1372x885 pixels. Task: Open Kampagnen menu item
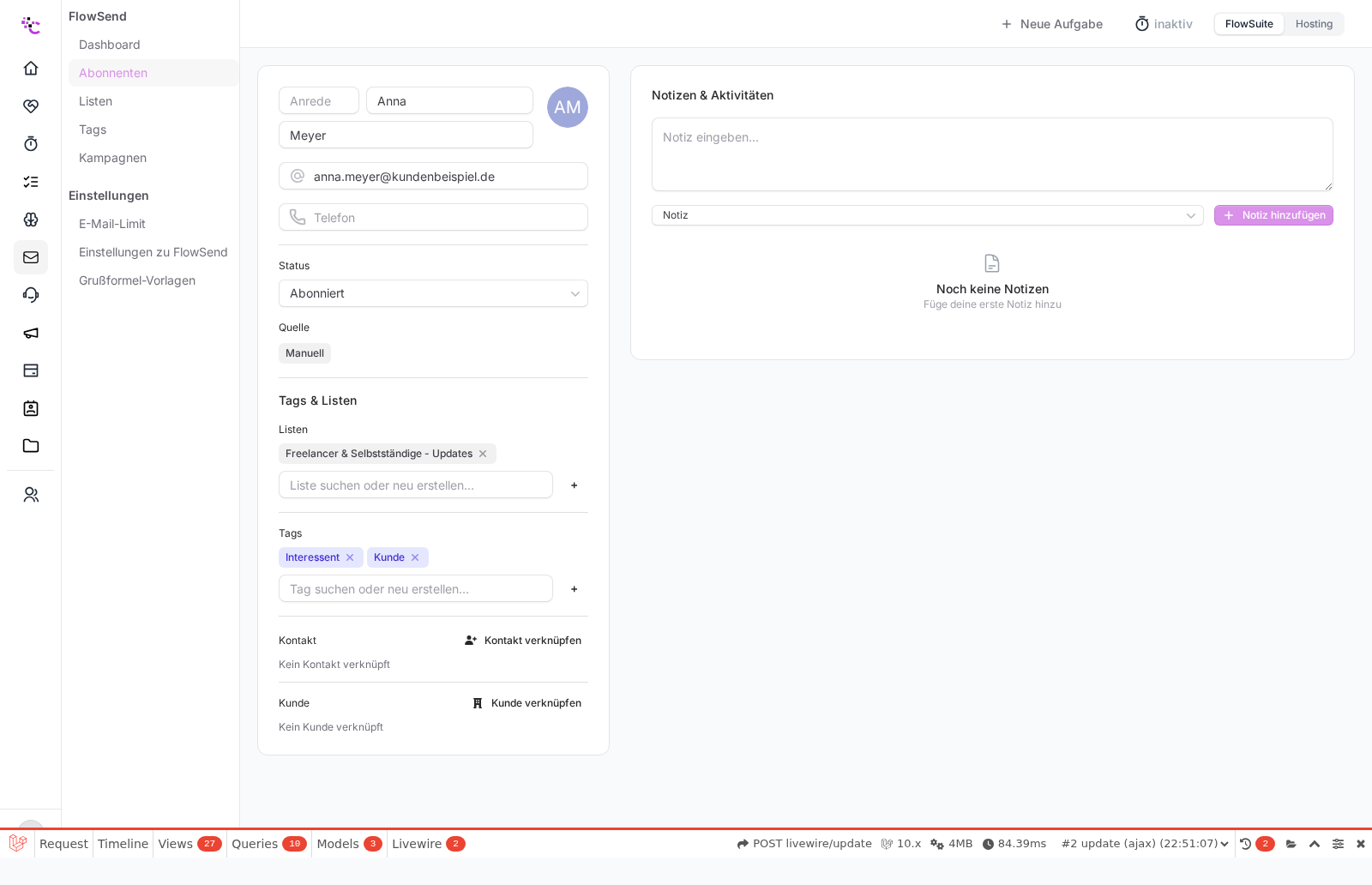point(153,158)
